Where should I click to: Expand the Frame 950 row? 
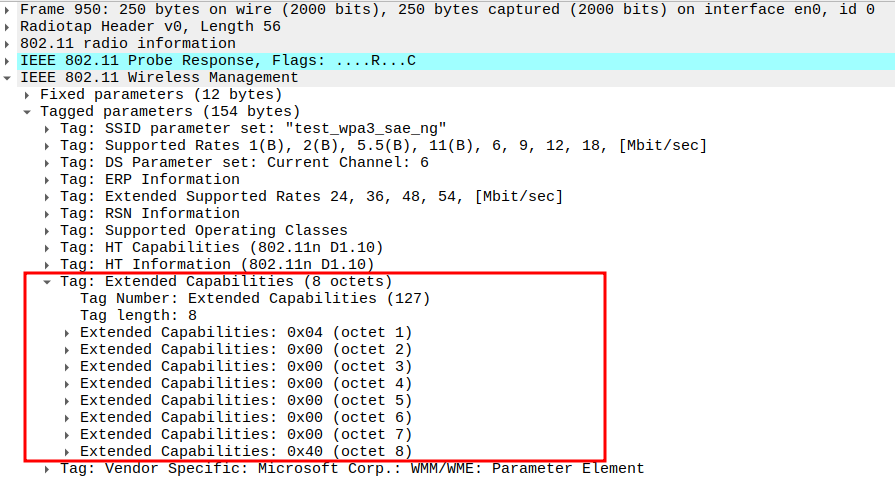click(x=8, y=10)
